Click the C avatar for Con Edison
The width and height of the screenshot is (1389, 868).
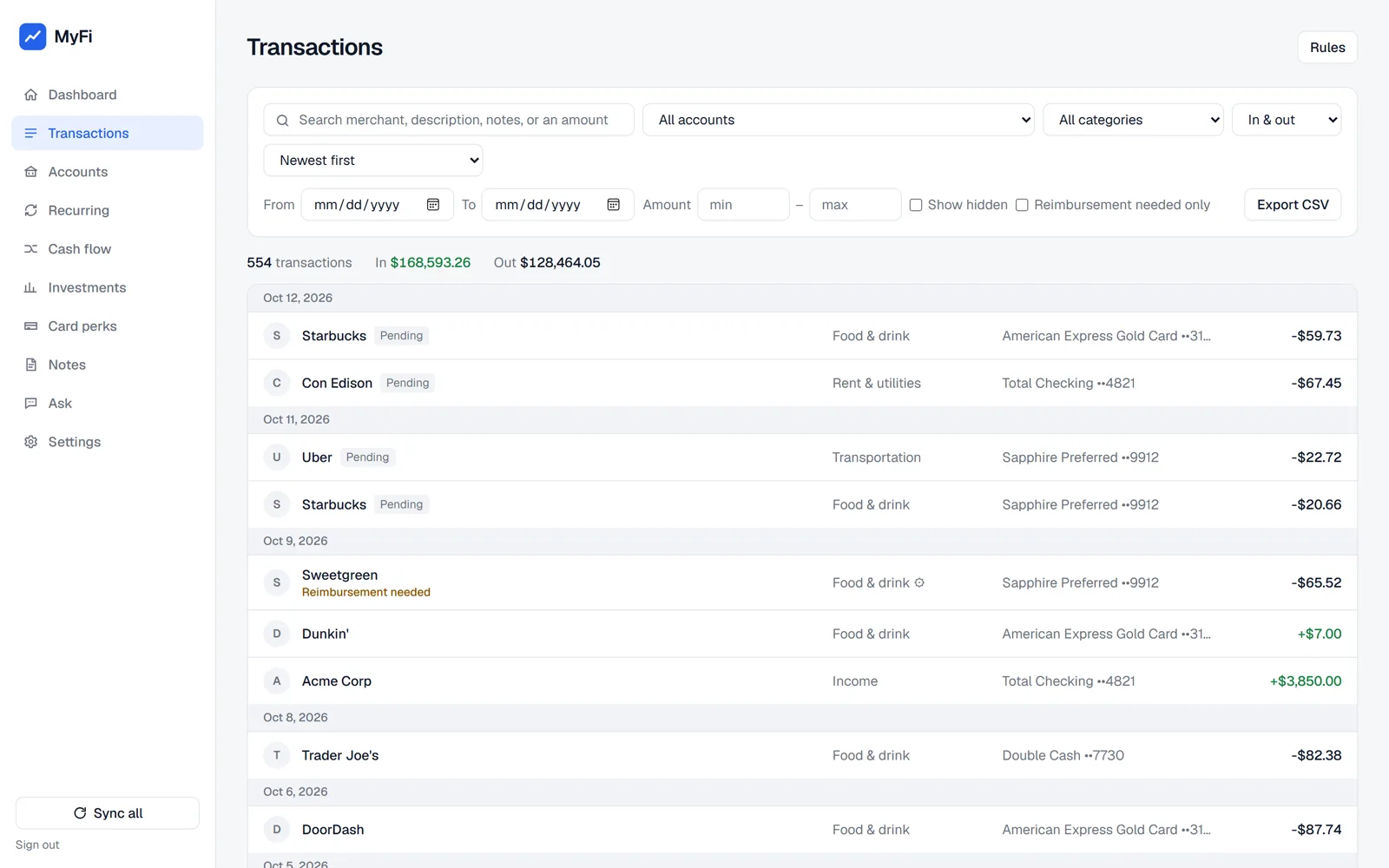pos(277,383)
